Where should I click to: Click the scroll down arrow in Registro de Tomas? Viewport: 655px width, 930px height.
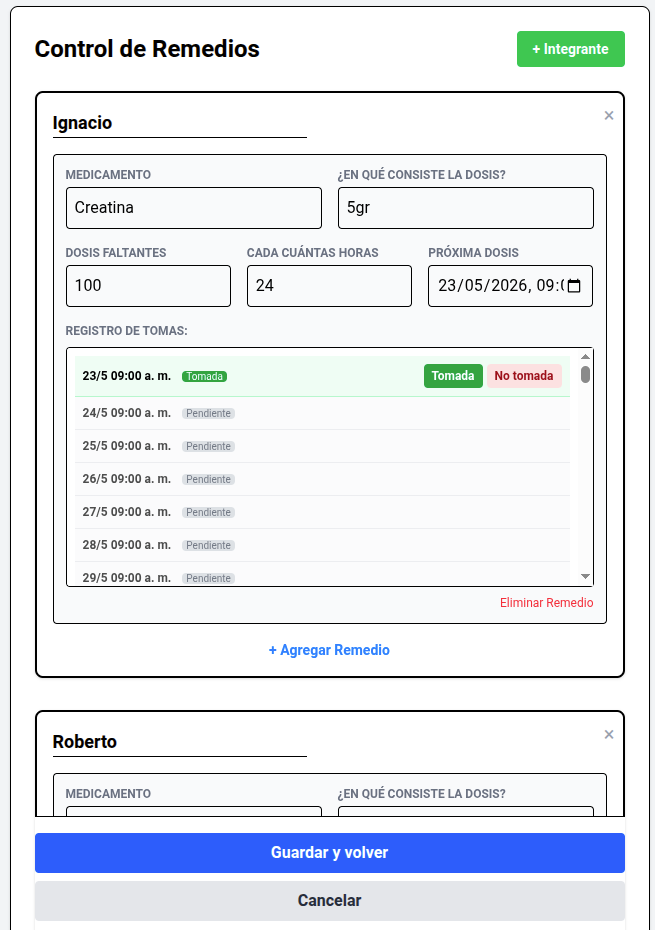coord(586,577)
